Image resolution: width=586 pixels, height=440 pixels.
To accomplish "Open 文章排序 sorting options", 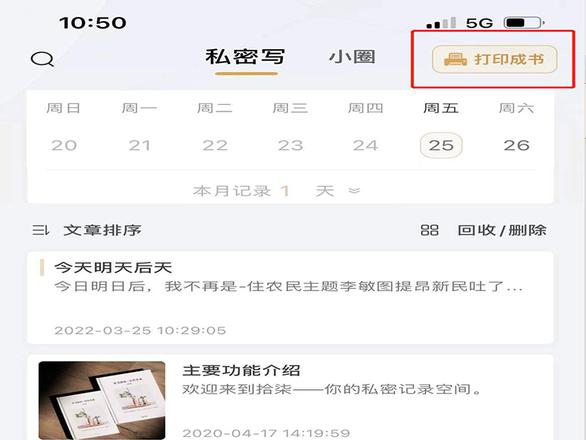I will 102,230.
